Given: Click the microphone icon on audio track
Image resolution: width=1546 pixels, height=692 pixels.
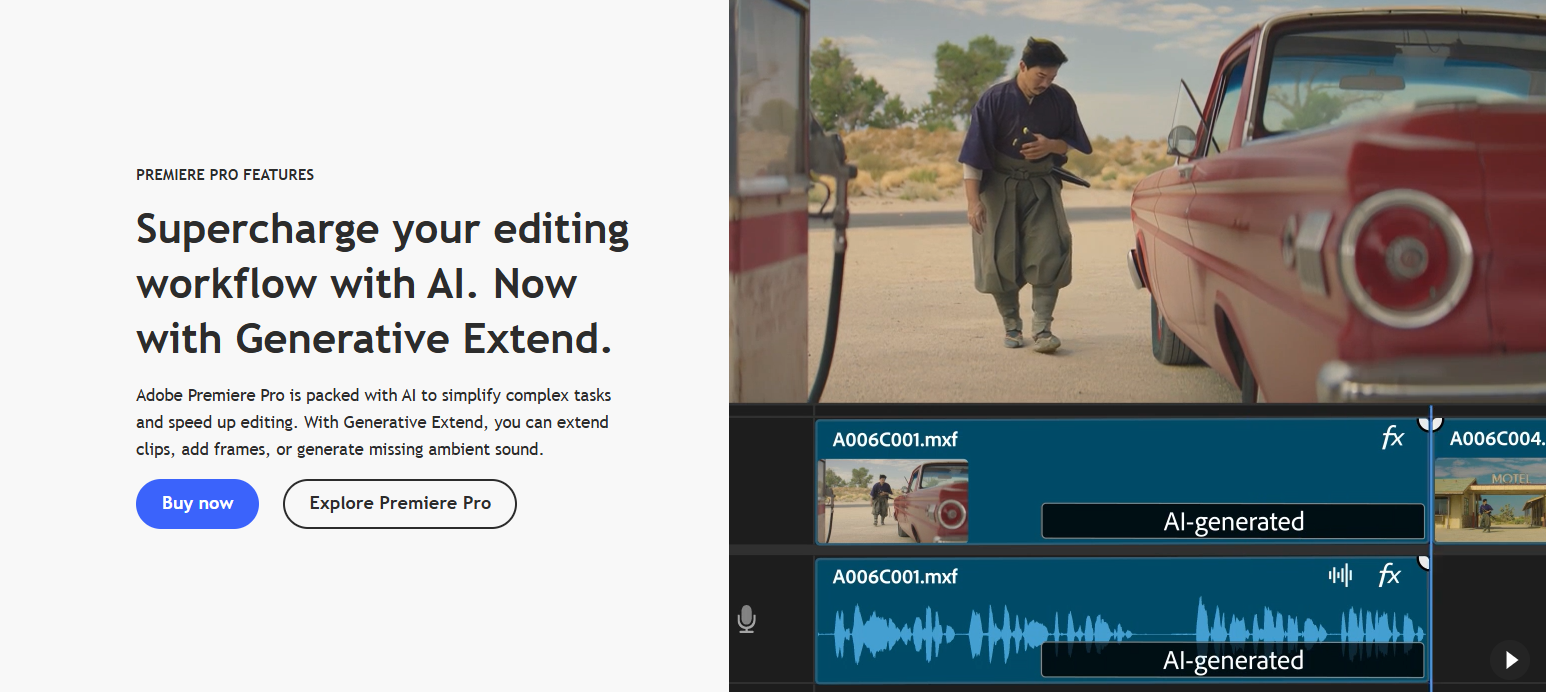Looking at the screenshot, I should click(746, 620).
